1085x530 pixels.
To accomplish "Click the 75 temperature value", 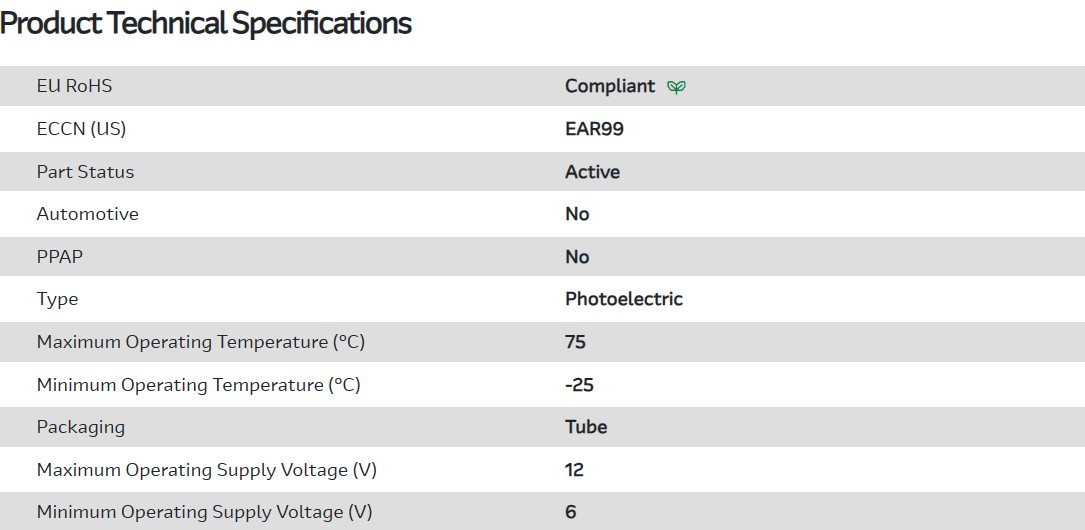I will click(x=575, y=342).
